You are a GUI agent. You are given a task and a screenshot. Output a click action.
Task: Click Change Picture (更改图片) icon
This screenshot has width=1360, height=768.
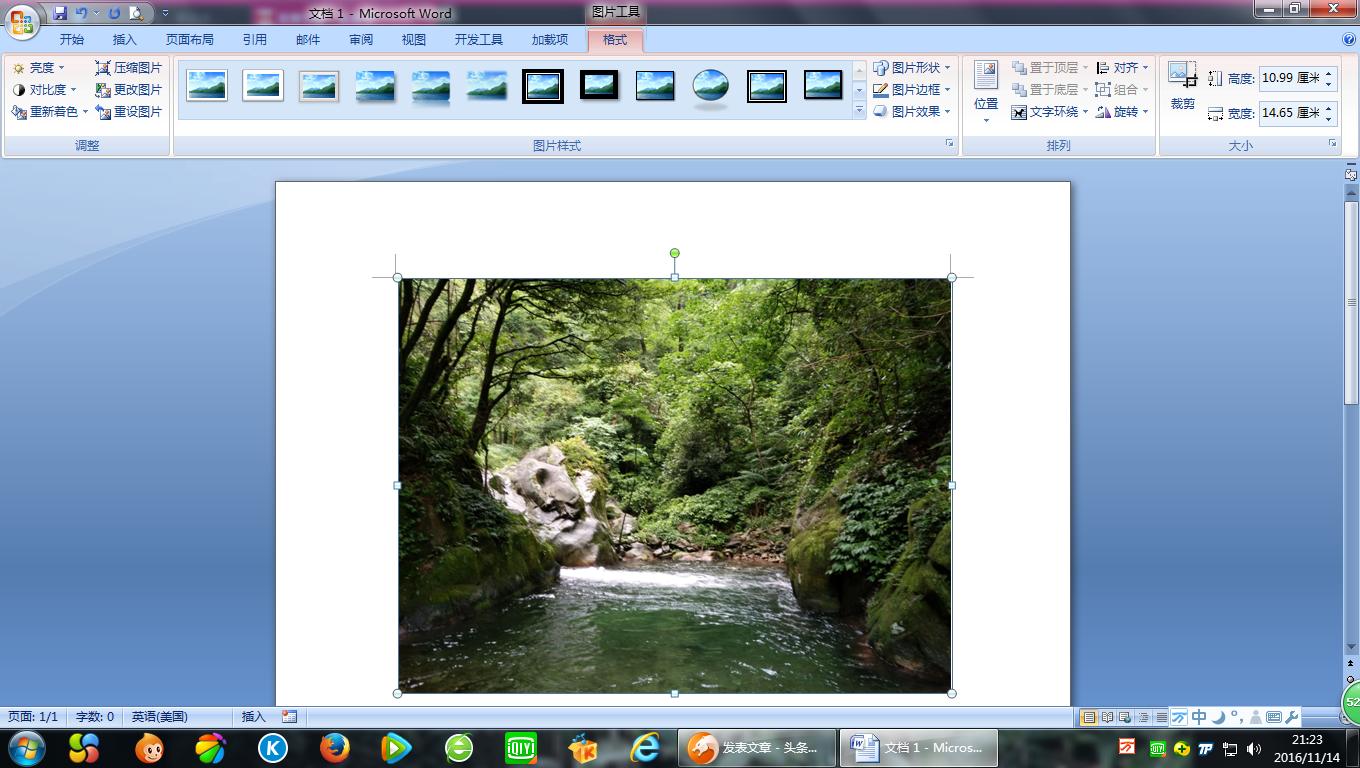click(x=103, y=90)
